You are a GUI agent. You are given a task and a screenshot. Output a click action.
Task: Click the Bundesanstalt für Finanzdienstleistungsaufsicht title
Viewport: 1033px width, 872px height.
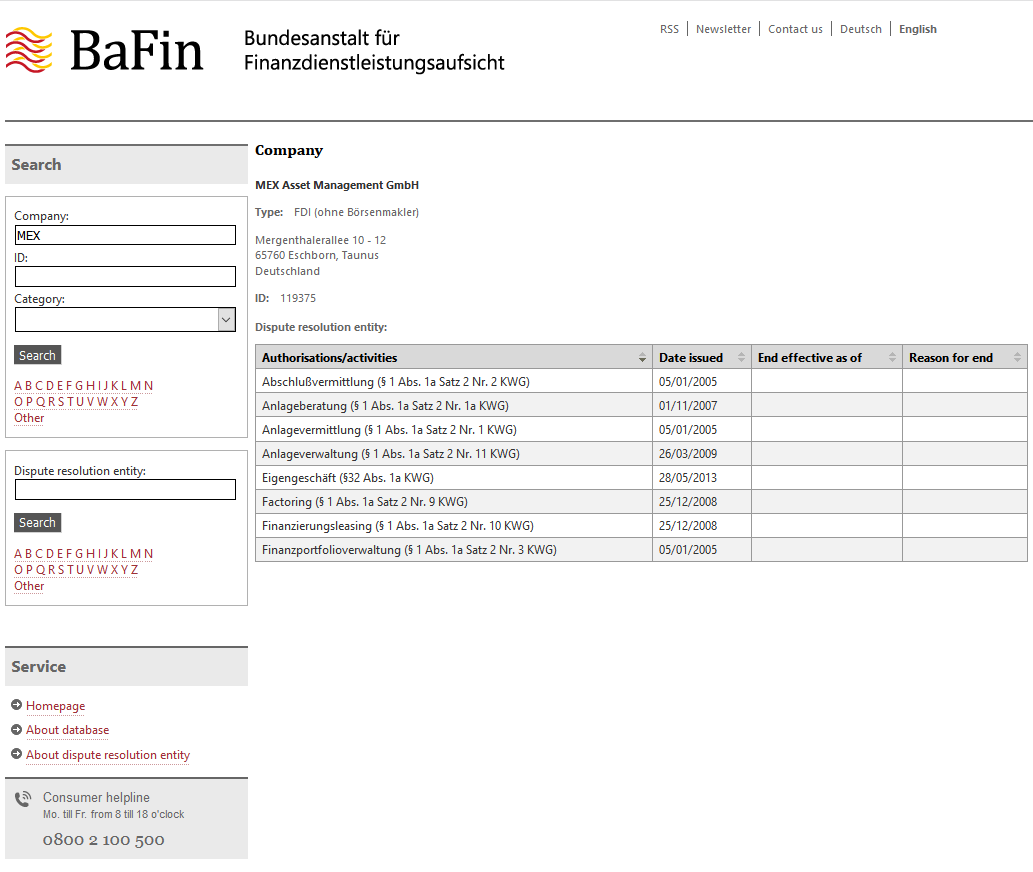click(374, 50)
